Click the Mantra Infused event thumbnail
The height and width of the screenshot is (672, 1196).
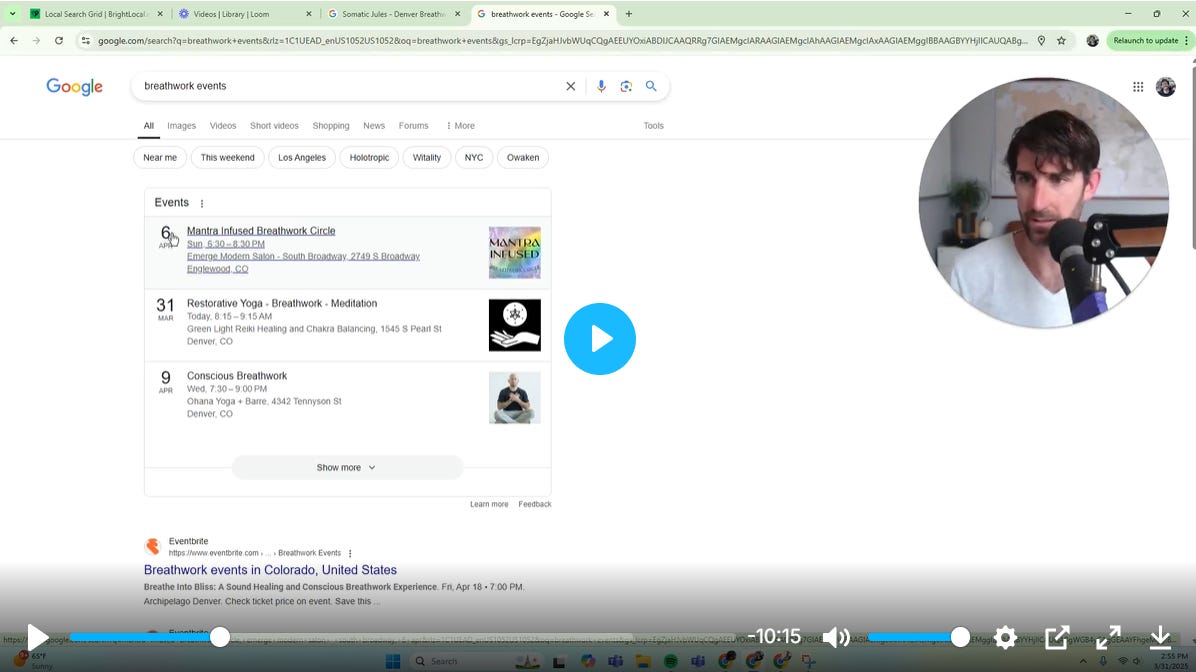coord(515,252)
